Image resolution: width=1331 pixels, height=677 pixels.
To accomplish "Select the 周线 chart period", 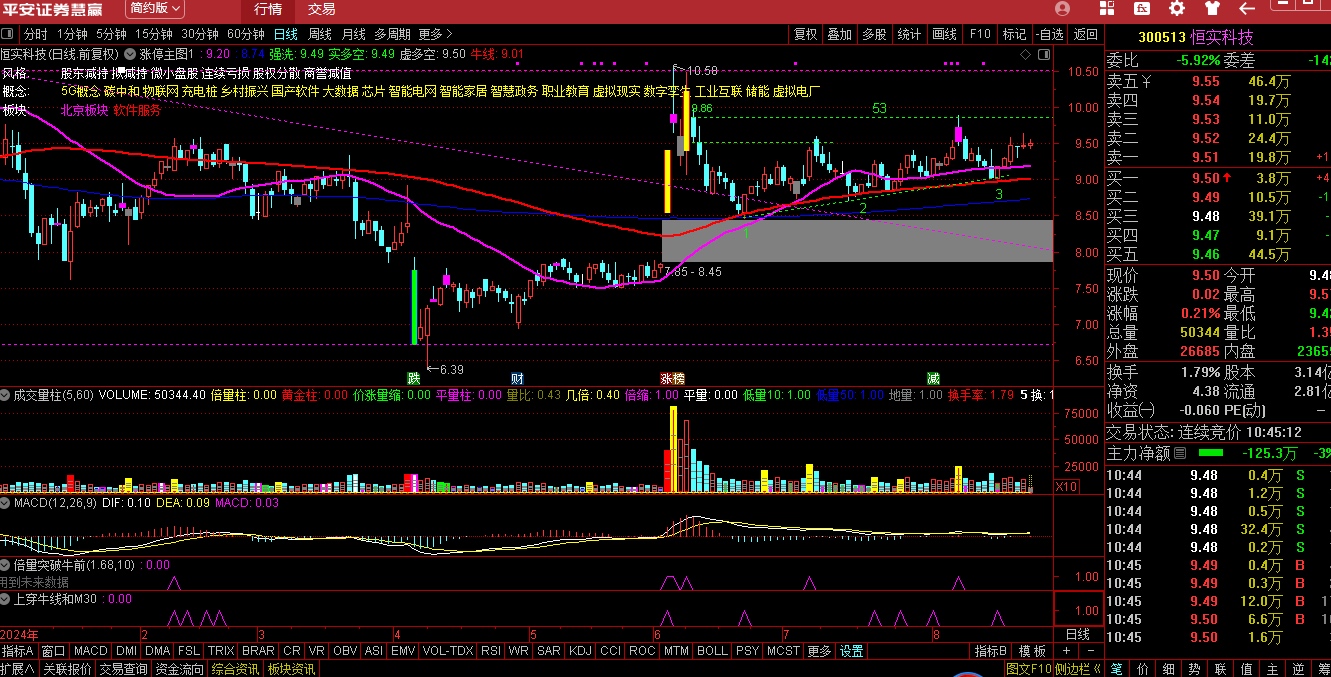I will [x=320, y=34].
